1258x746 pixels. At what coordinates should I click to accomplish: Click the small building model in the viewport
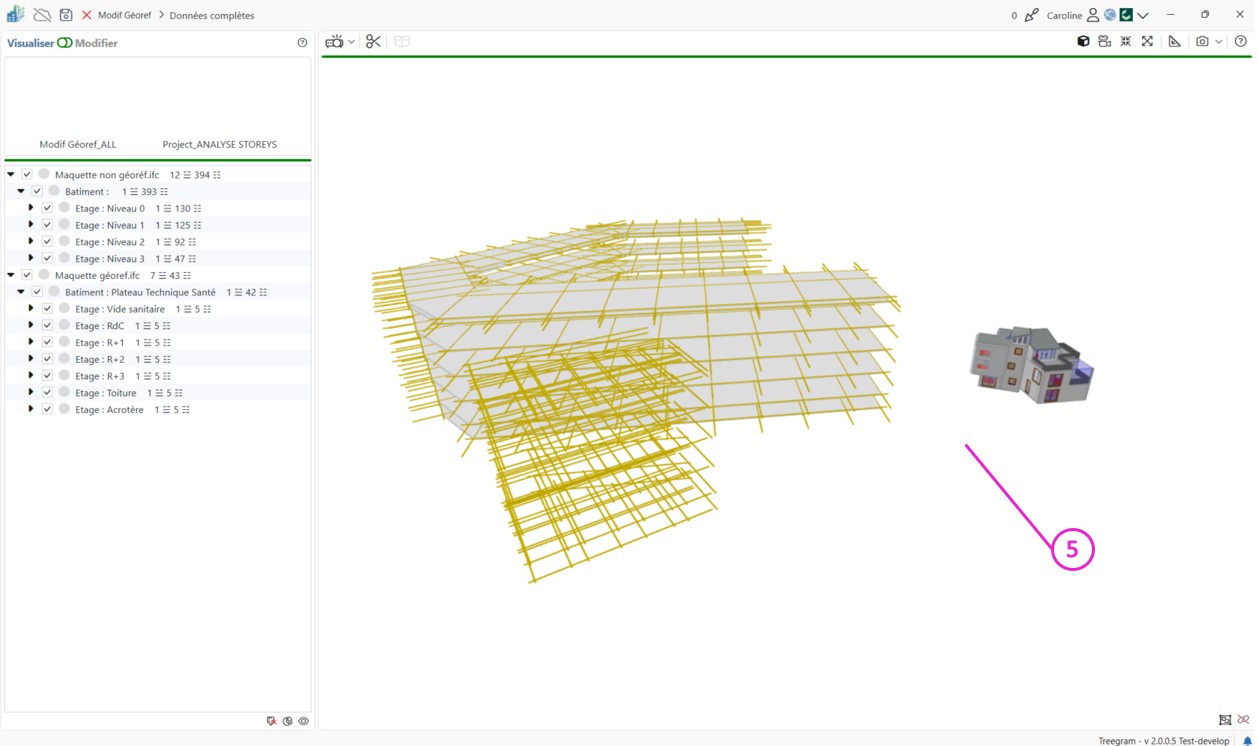[x=1030, y=366]
